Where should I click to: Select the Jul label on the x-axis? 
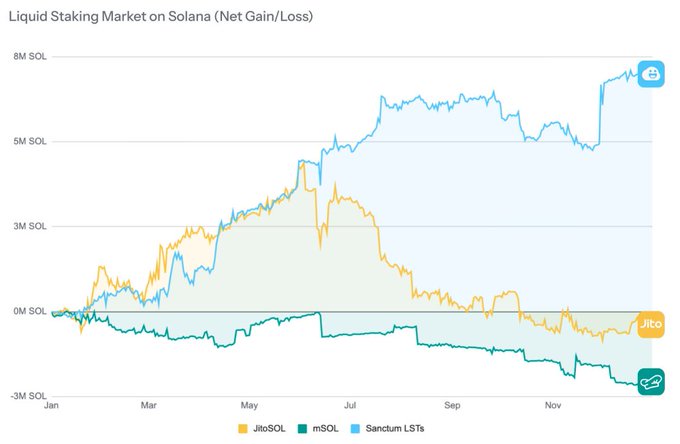pos(350,407)
